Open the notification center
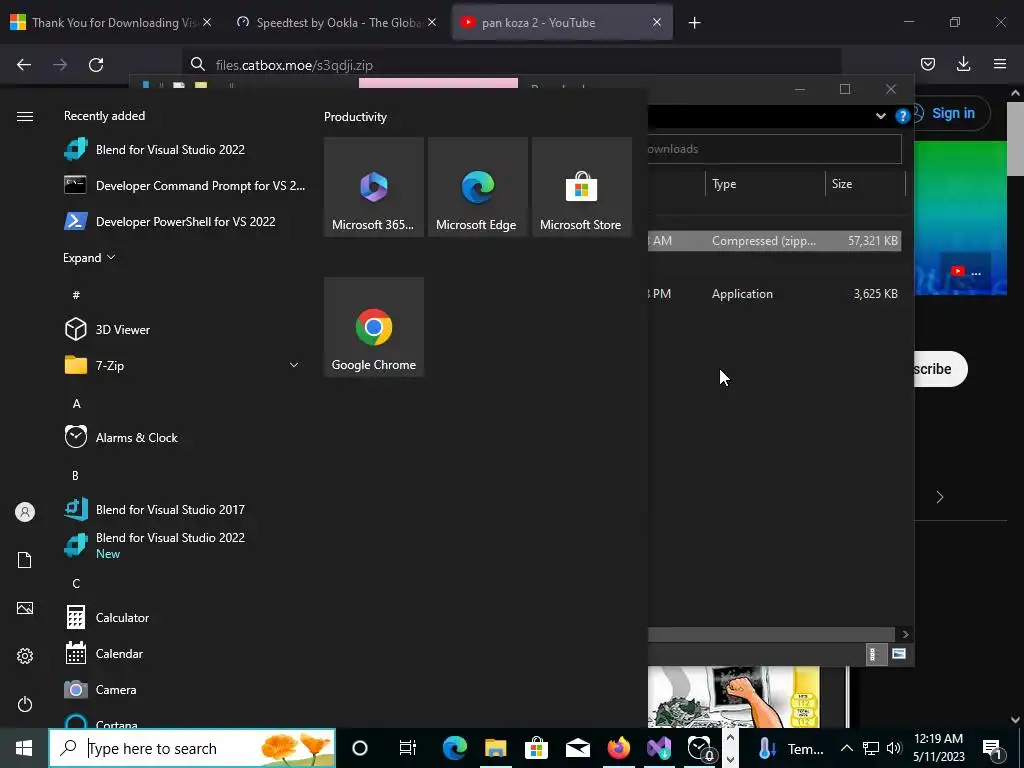The height and width of the screenshot is (768, 1024). [992, 748]
